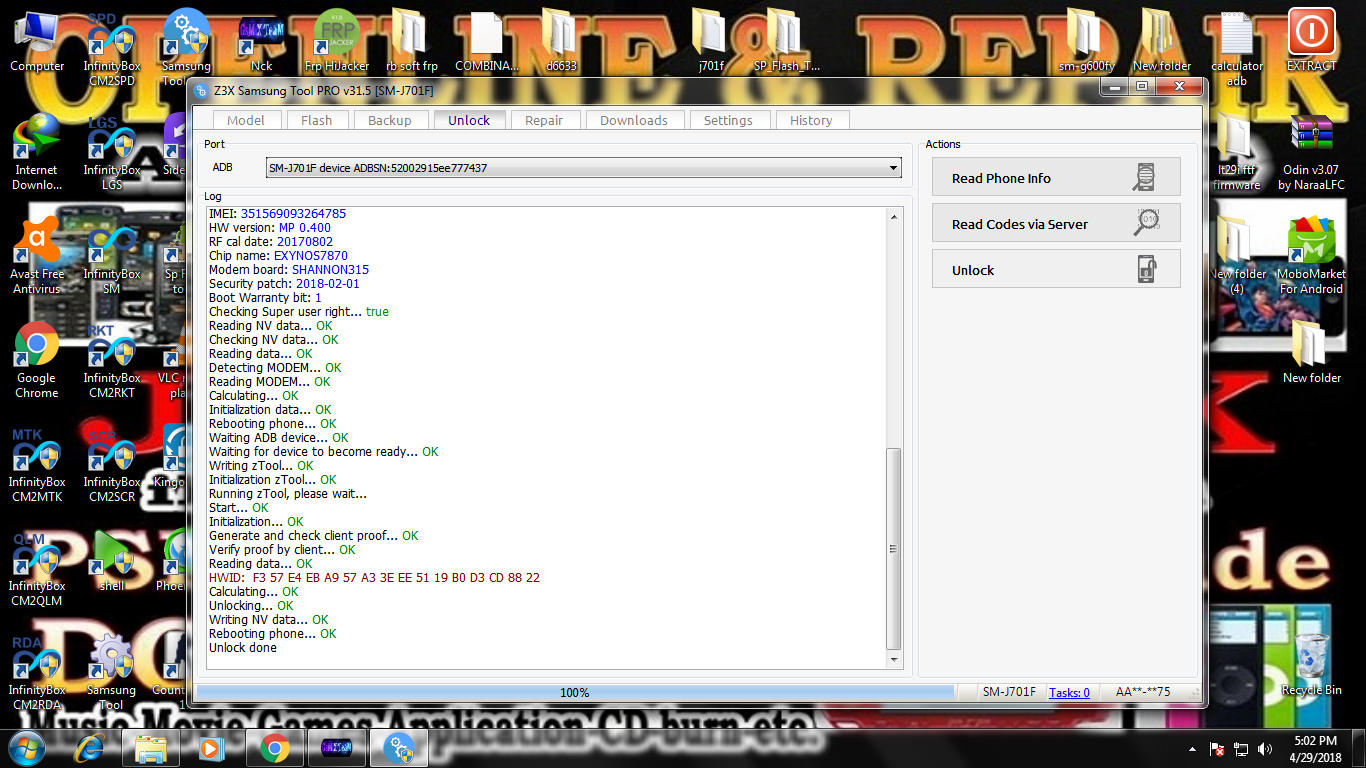Screen dimensions: 1366x768
Task: Open Nck desktop shortcut
Action: (261, 40)
